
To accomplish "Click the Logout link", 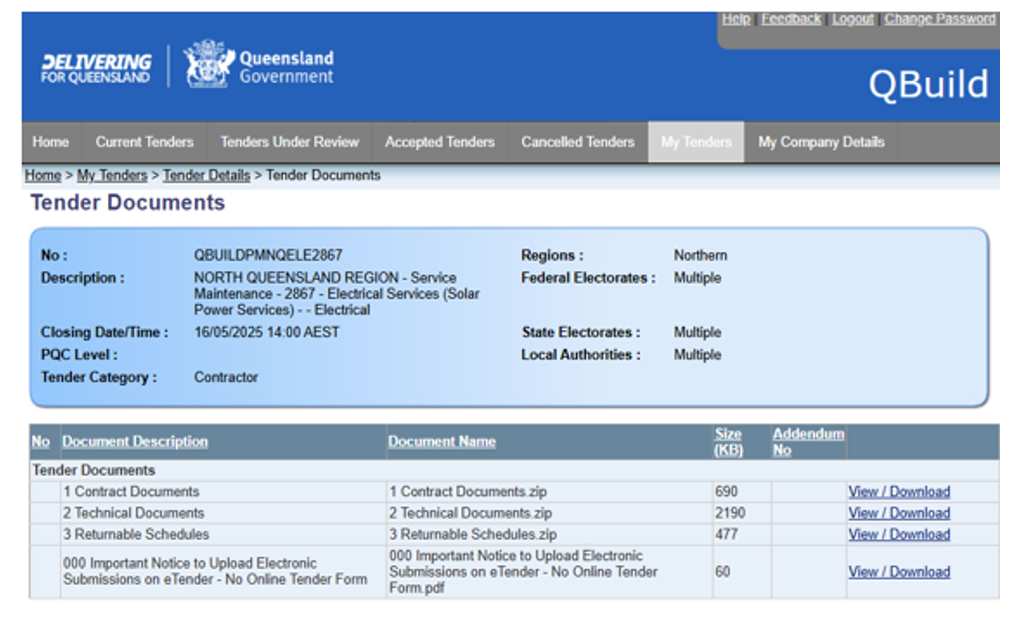I will (x=852, y=19).
